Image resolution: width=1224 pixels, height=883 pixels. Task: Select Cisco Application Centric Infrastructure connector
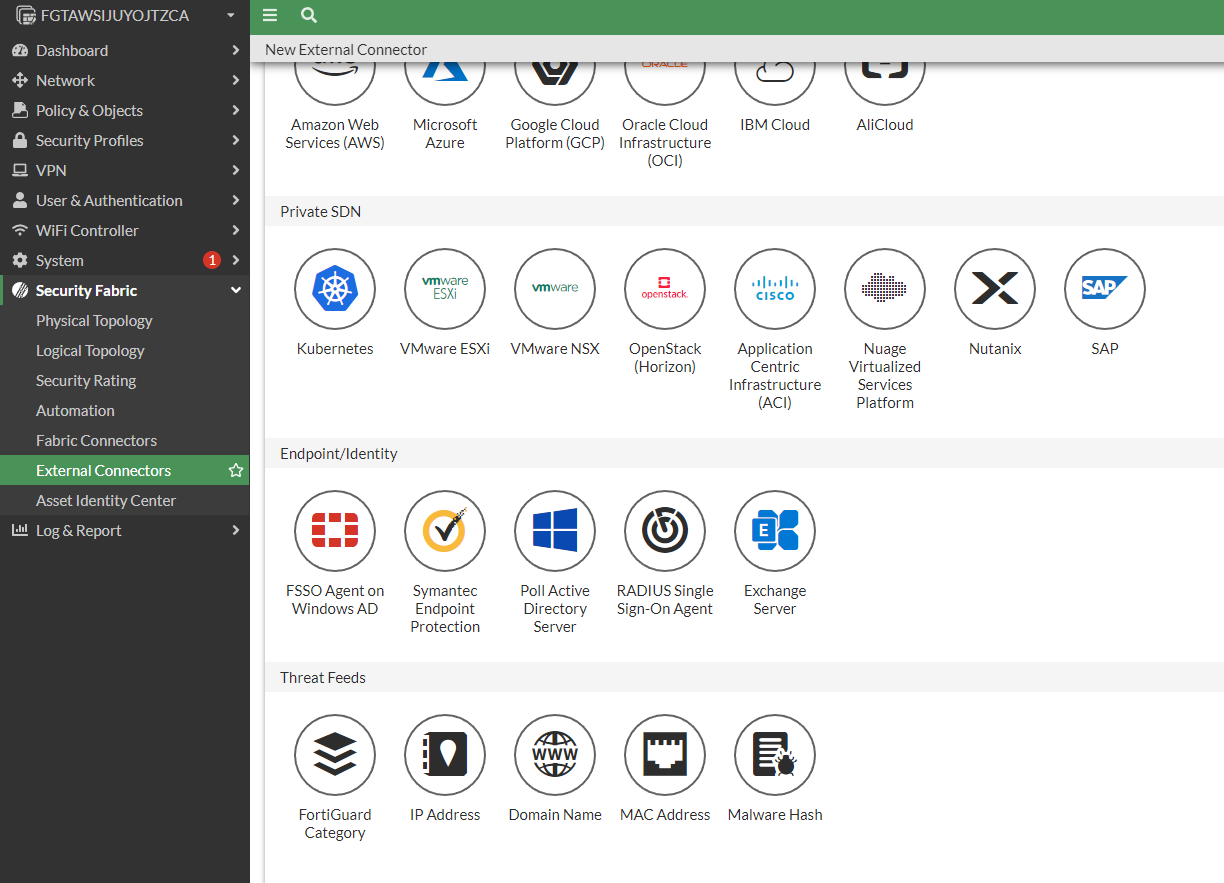click(775, 289)
